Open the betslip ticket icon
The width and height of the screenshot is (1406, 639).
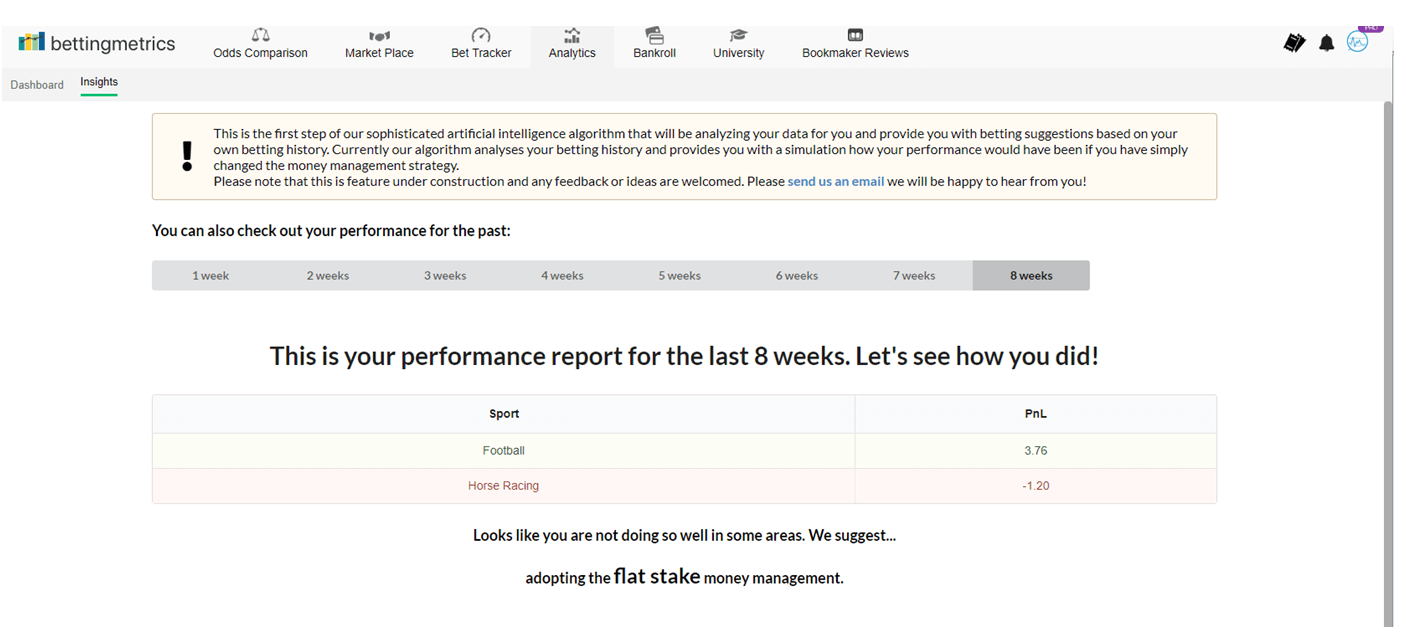pos(1294,43)
